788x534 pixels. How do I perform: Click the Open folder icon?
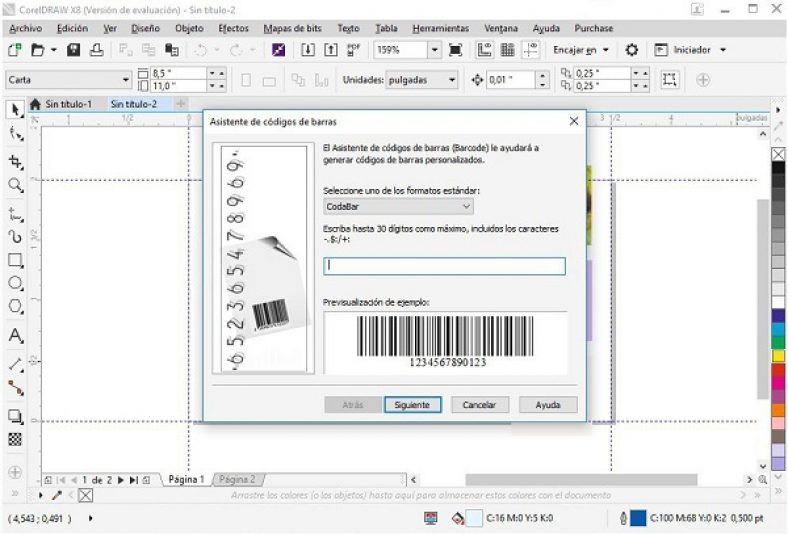tap(38, 50)
